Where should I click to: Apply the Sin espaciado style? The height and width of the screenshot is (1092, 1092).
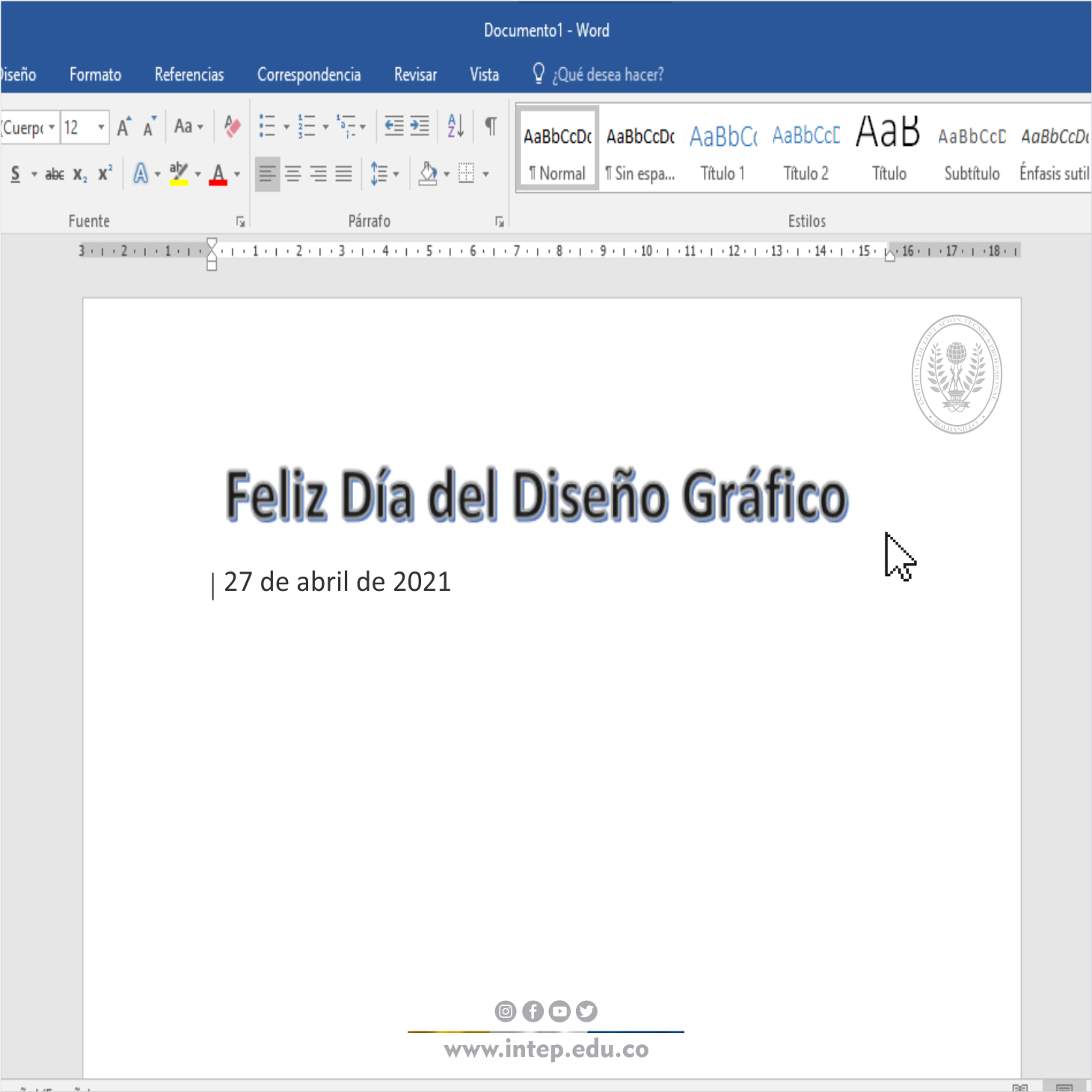coord(641,149)
